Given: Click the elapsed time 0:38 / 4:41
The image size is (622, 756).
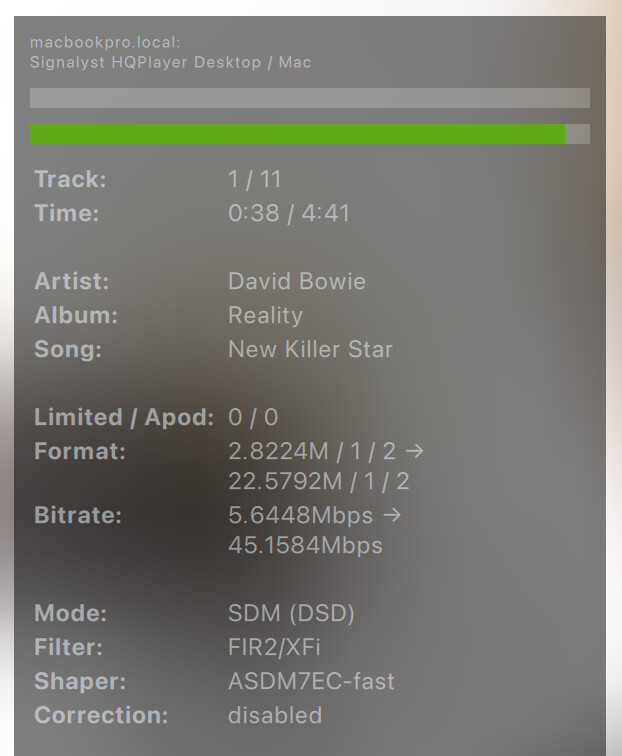Looking at the screenshot, I should 289,213.
